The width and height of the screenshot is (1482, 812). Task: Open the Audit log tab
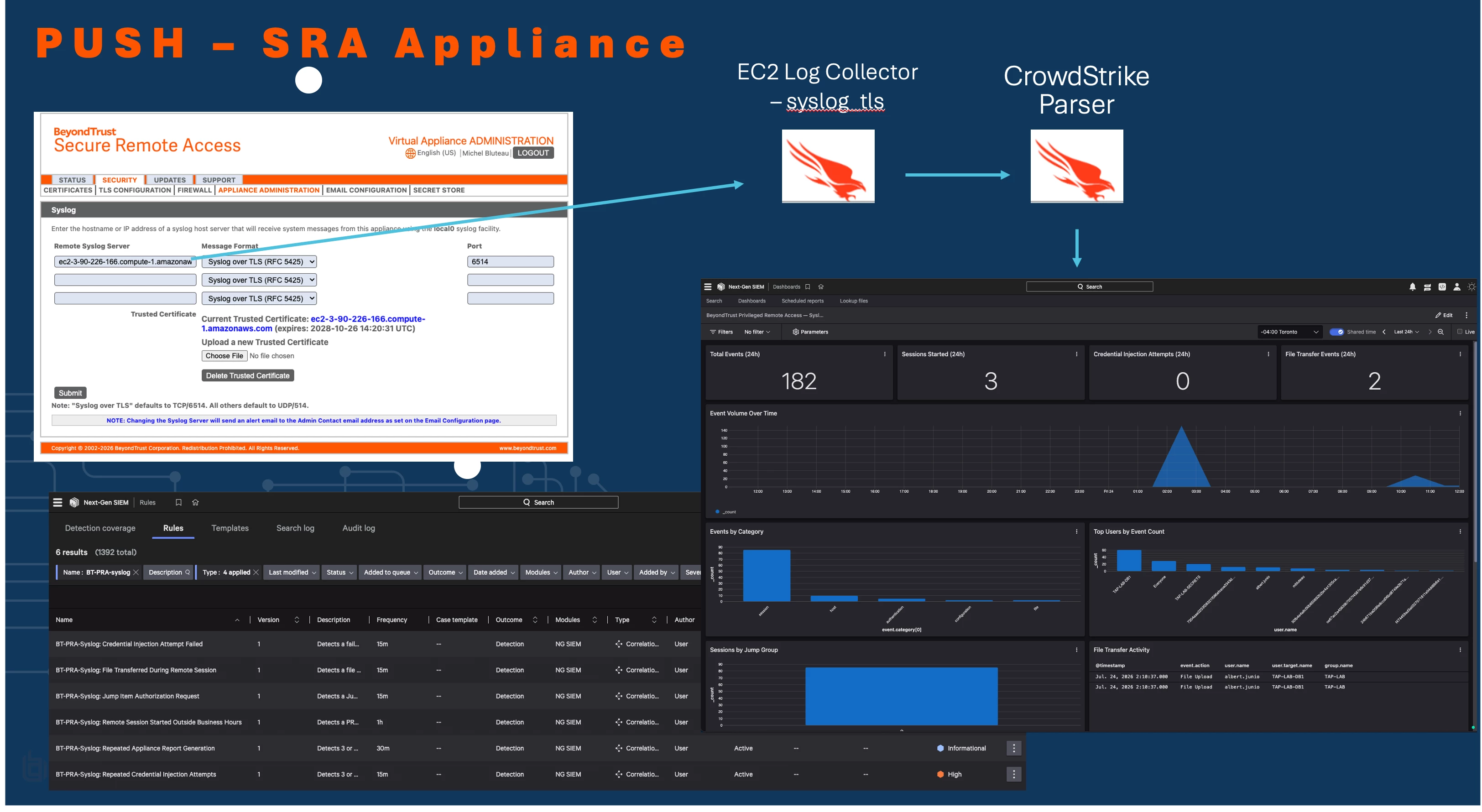point(359,528)
